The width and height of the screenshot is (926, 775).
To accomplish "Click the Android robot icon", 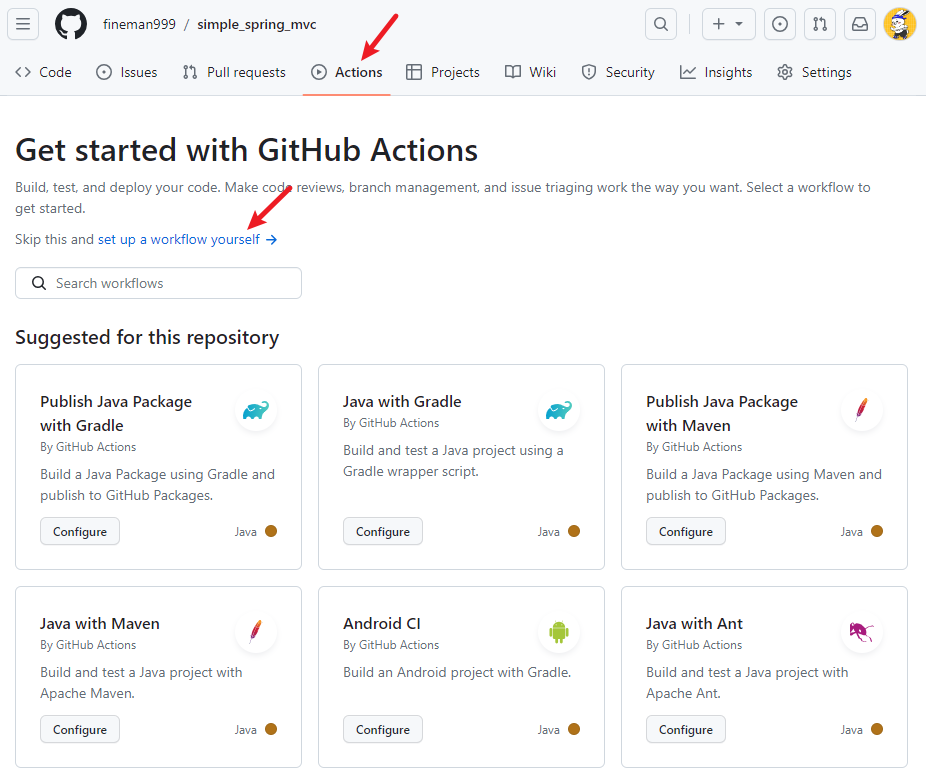I will [x=559, y=631].
